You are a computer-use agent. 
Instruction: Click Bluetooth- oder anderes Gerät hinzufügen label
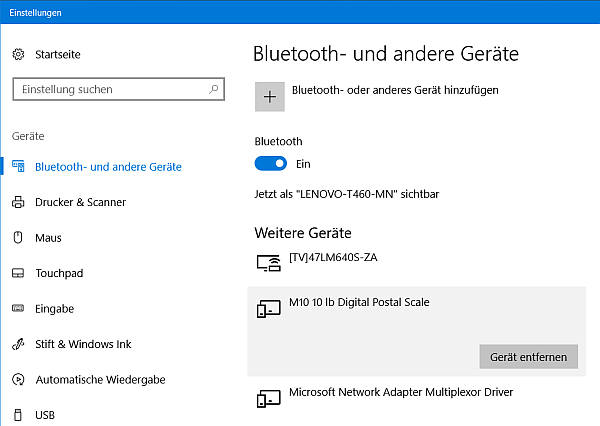[x=395, y=90]
